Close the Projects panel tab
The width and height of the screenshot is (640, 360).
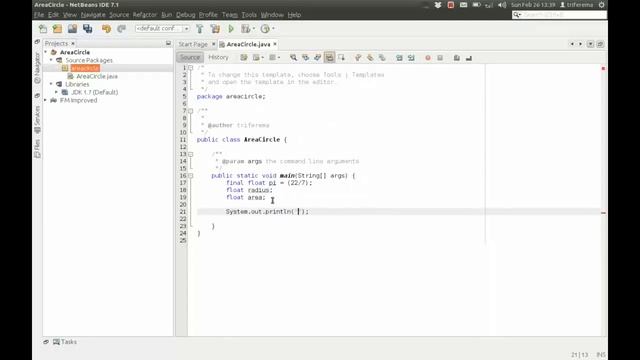tap(73, 43)
